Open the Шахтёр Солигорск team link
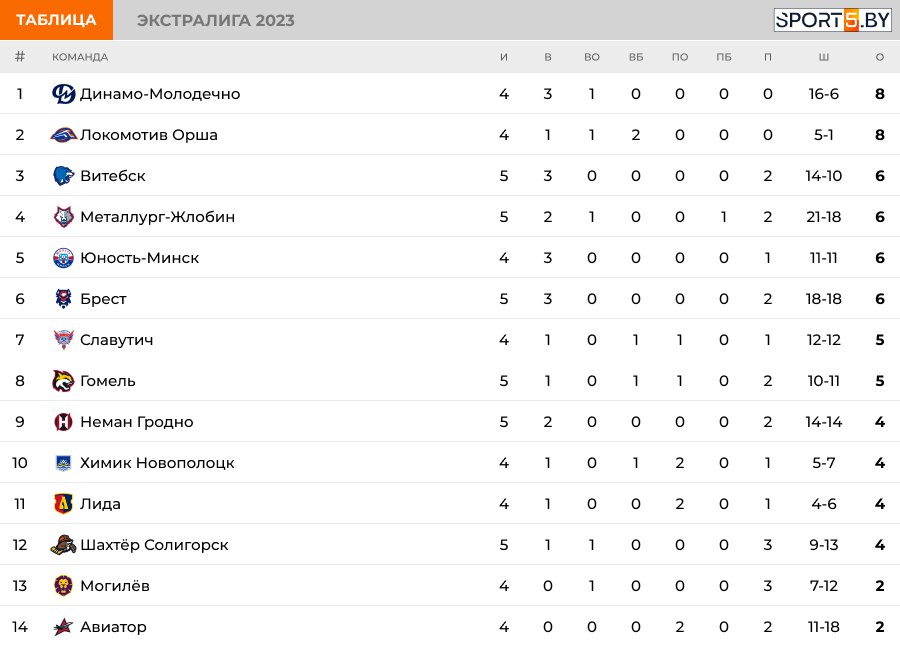 [x=154, y=545]
